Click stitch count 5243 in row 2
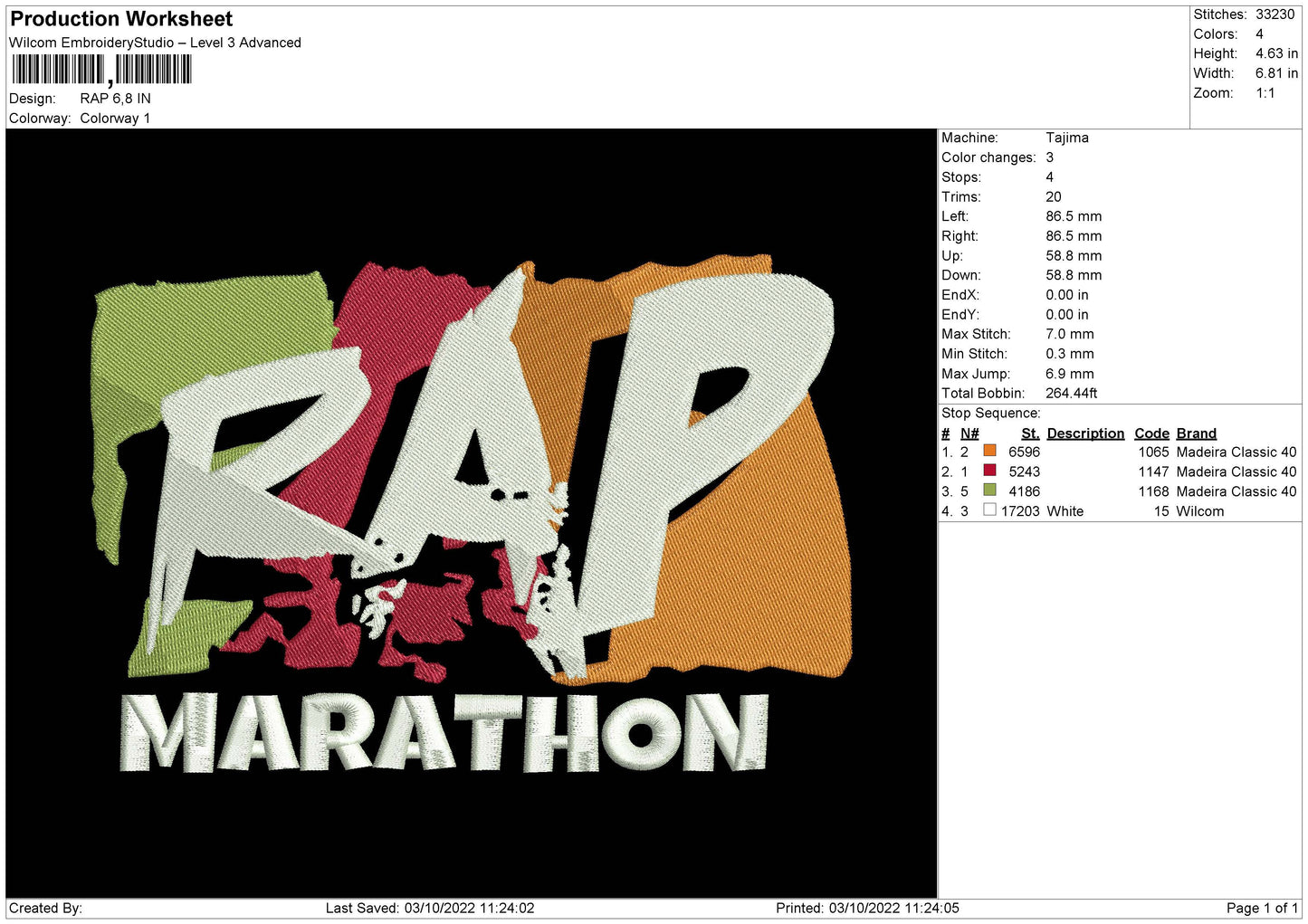 (x=1025, y=472)
